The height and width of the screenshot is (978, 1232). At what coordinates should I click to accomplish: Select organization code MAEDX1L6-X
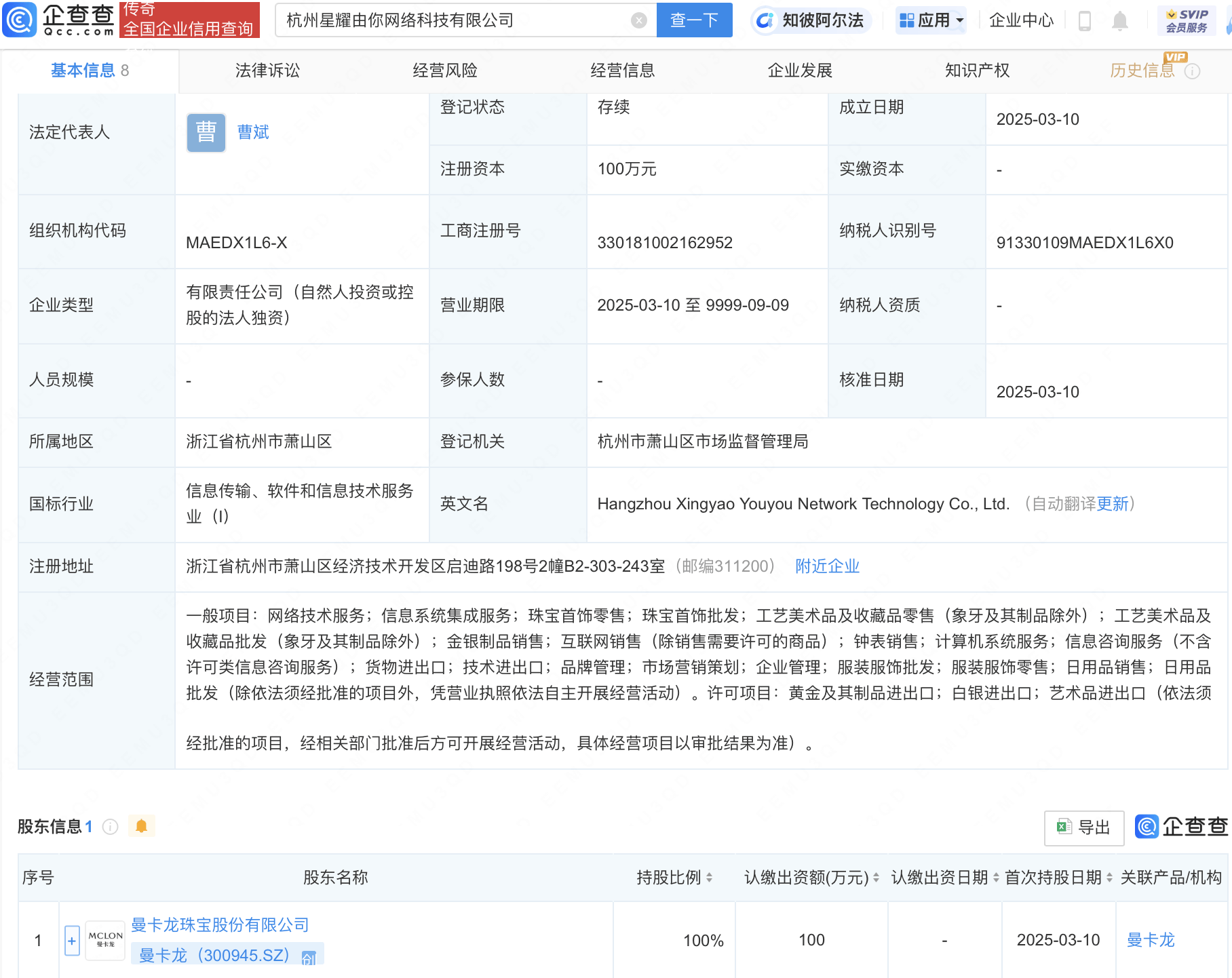pos(237,243)
